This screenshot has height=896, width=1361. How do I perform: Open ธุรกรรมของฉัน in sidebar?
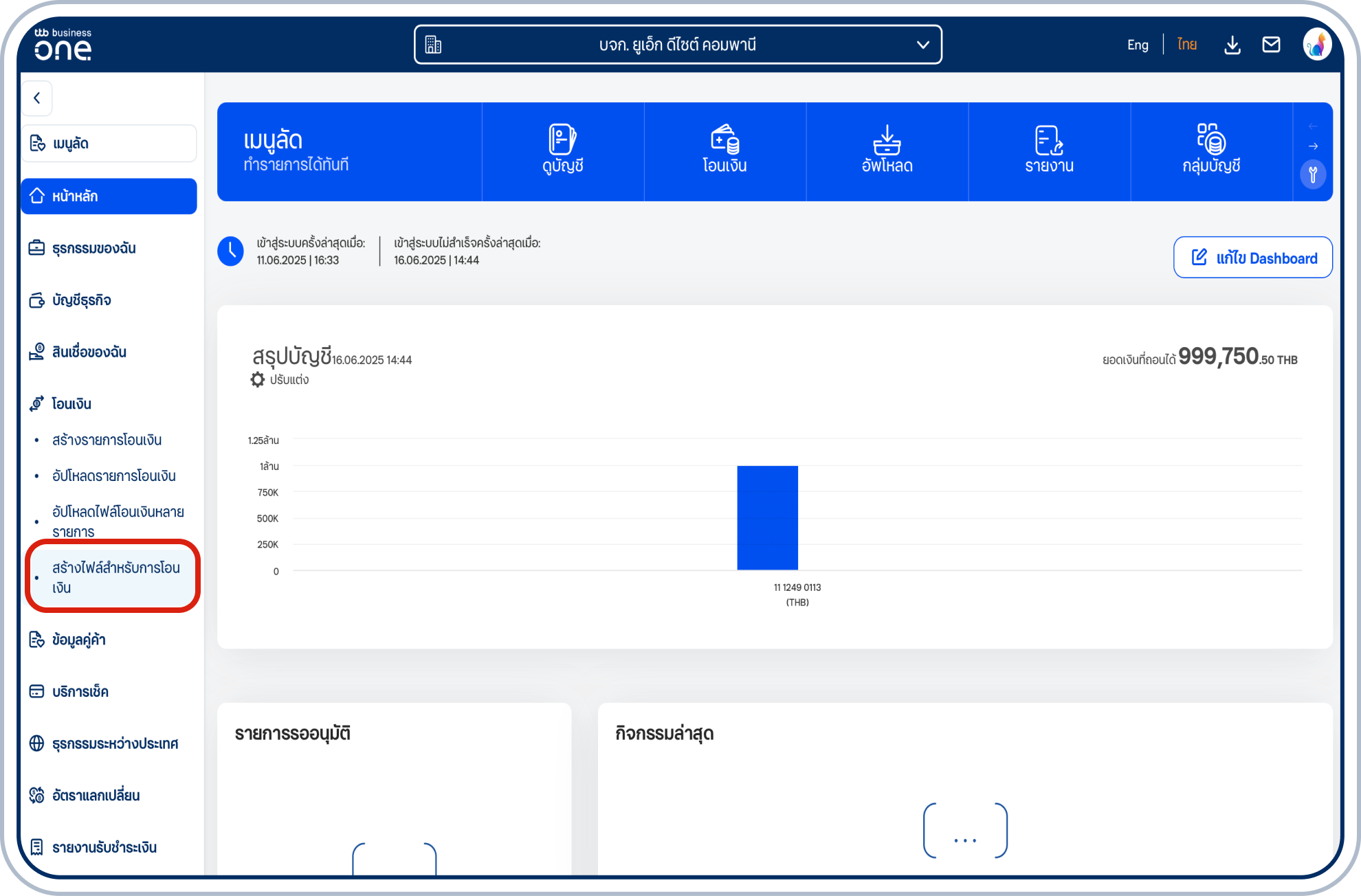click(93, 248)
